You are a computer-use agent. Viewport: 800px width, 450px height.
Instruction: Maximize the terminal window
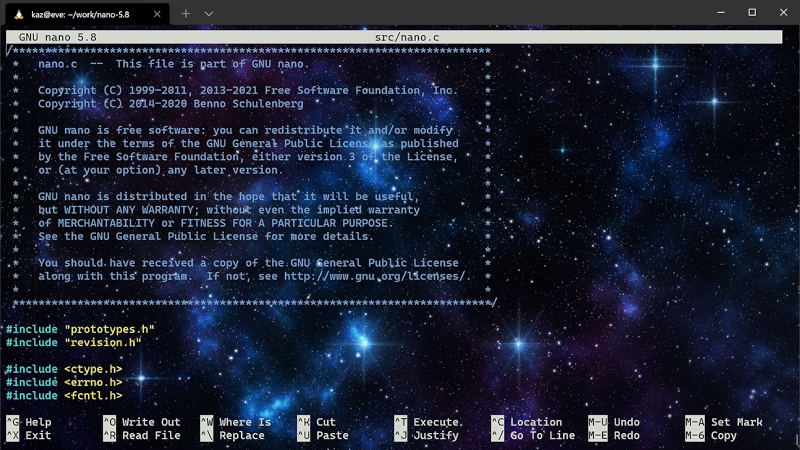(x=752, y=12)
